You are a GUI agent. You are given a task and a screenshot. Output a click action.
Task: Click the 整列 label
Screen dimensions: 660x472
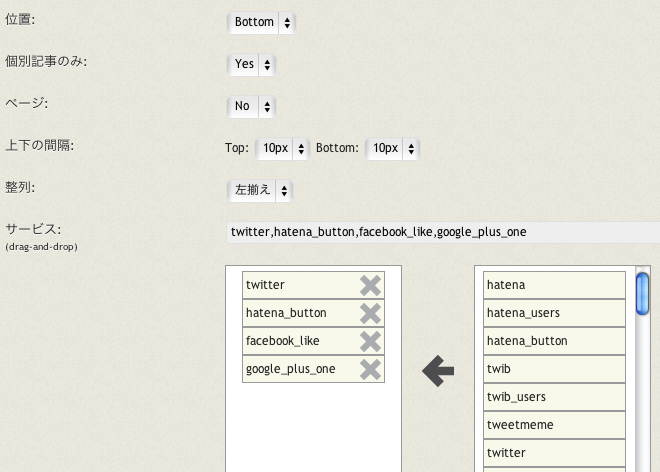pos(20,188)
